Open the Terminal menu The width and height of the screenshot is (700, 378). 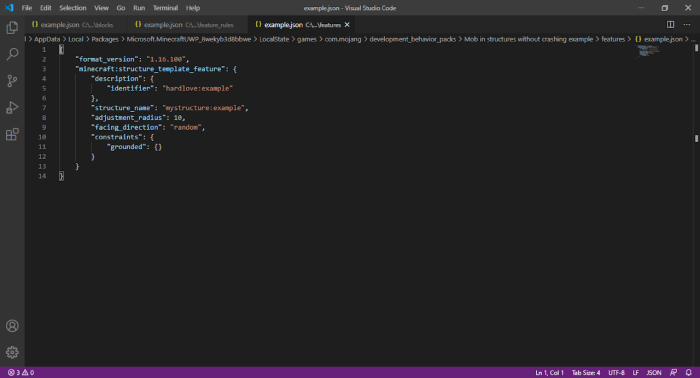point(165,8)
